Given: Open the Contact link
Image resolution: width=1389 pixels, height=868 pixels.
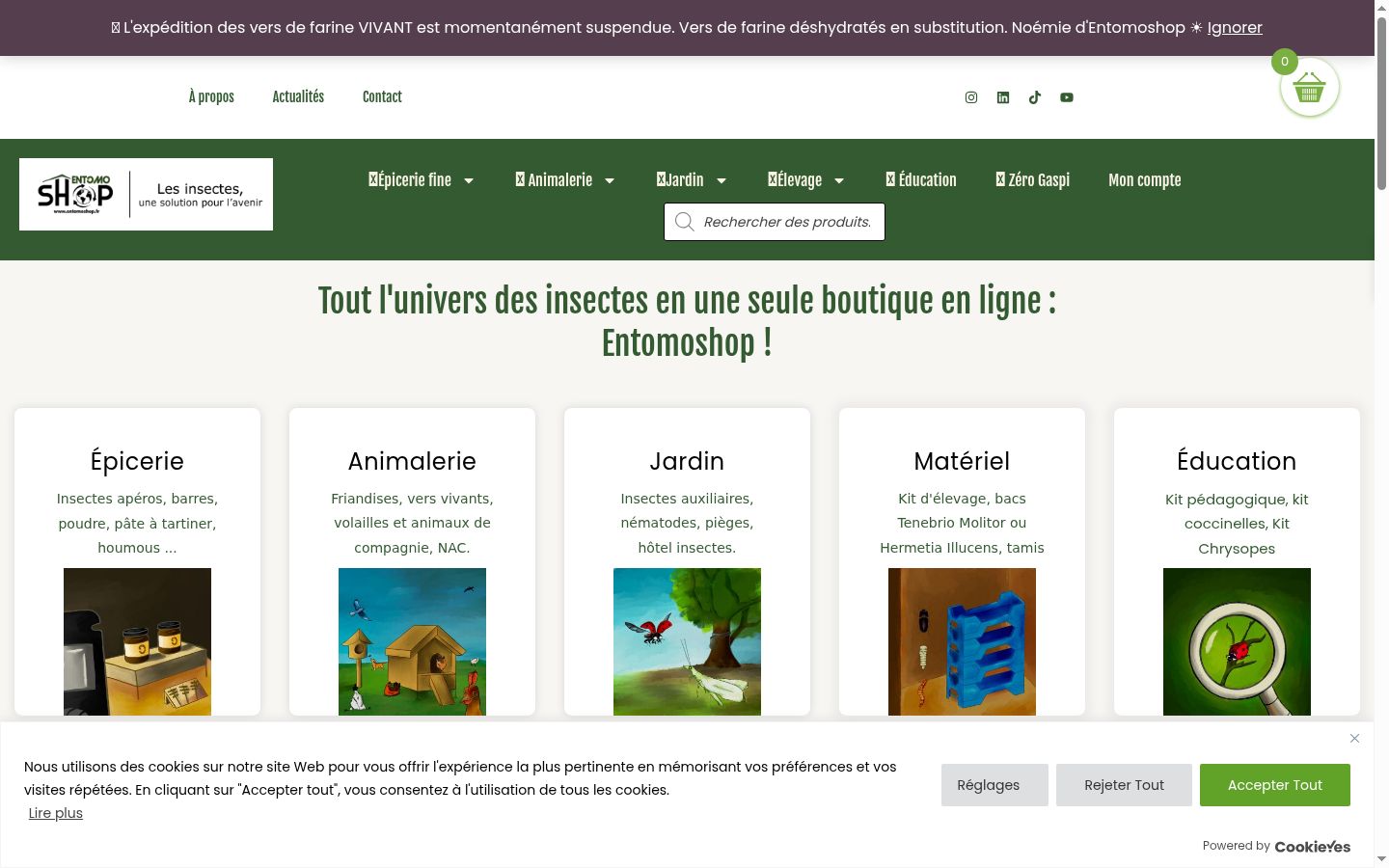Looking at the screenshot, I should tap(382, 96).
